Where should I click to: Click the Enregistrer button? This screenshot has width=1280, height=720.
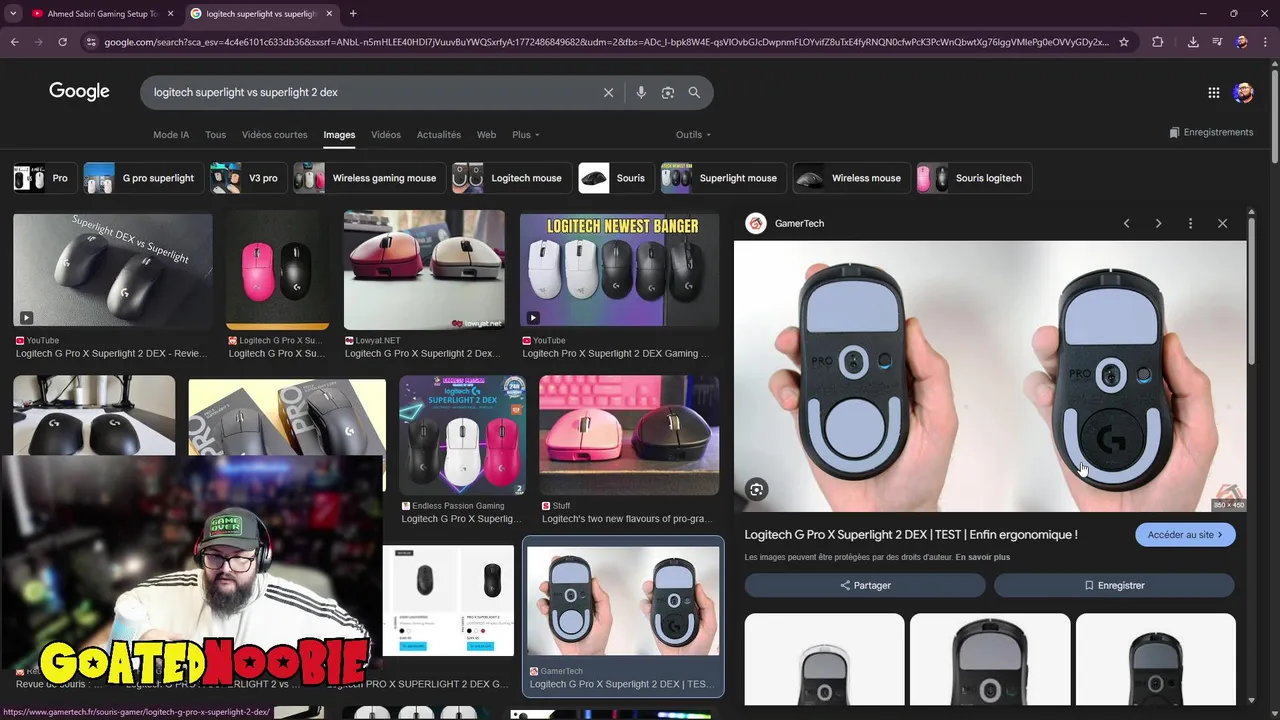pos(1114,585)
